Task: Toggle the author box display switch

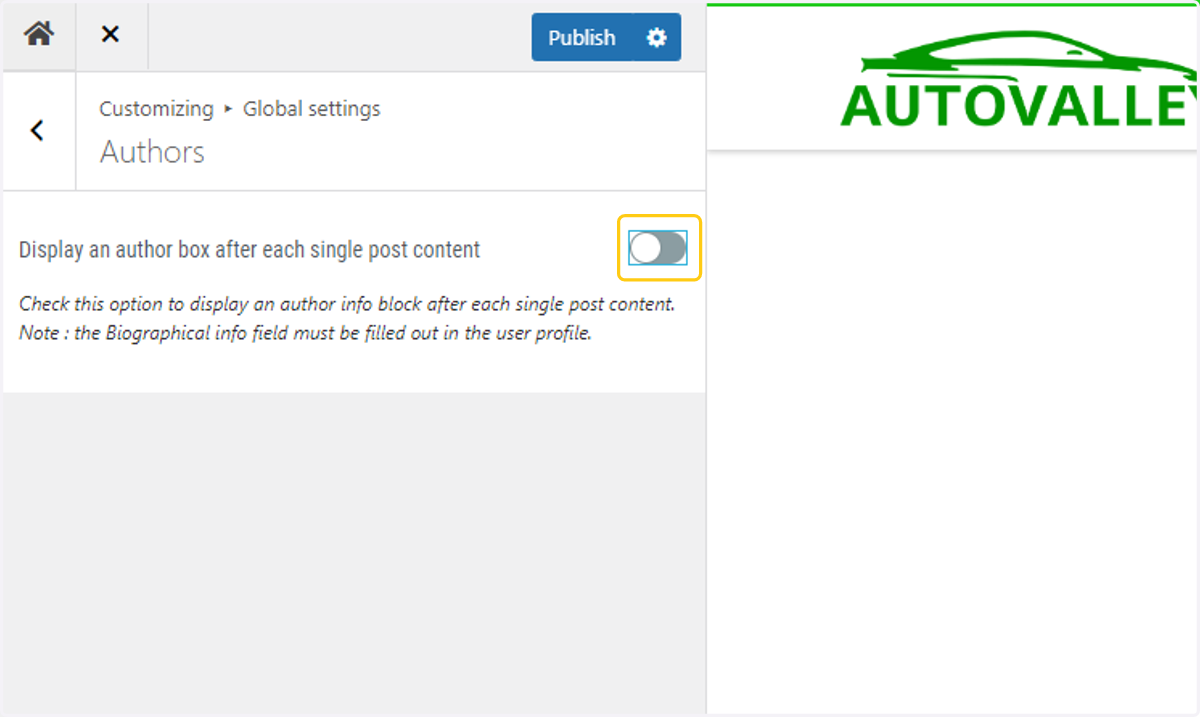Action: pos(658,248)
